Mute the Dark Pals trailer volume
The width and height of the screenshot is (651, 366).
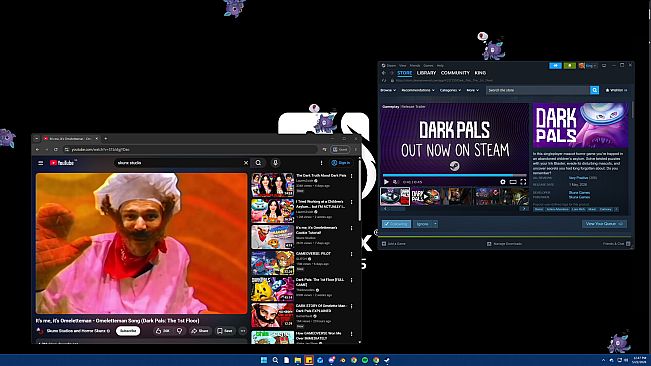tap(396, 182)
